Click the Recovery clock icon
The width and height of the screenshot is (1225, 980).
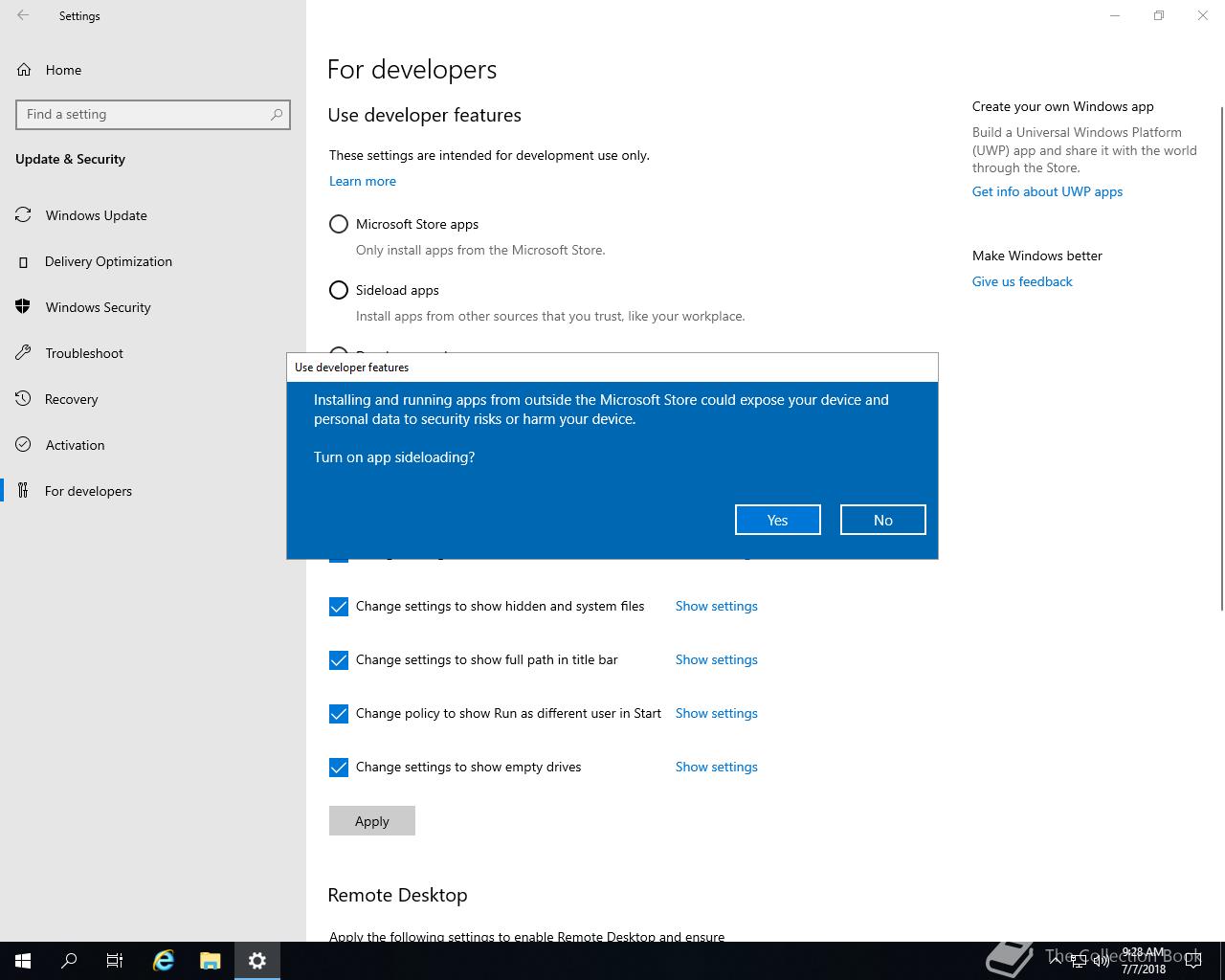click(x=23, y=399)
